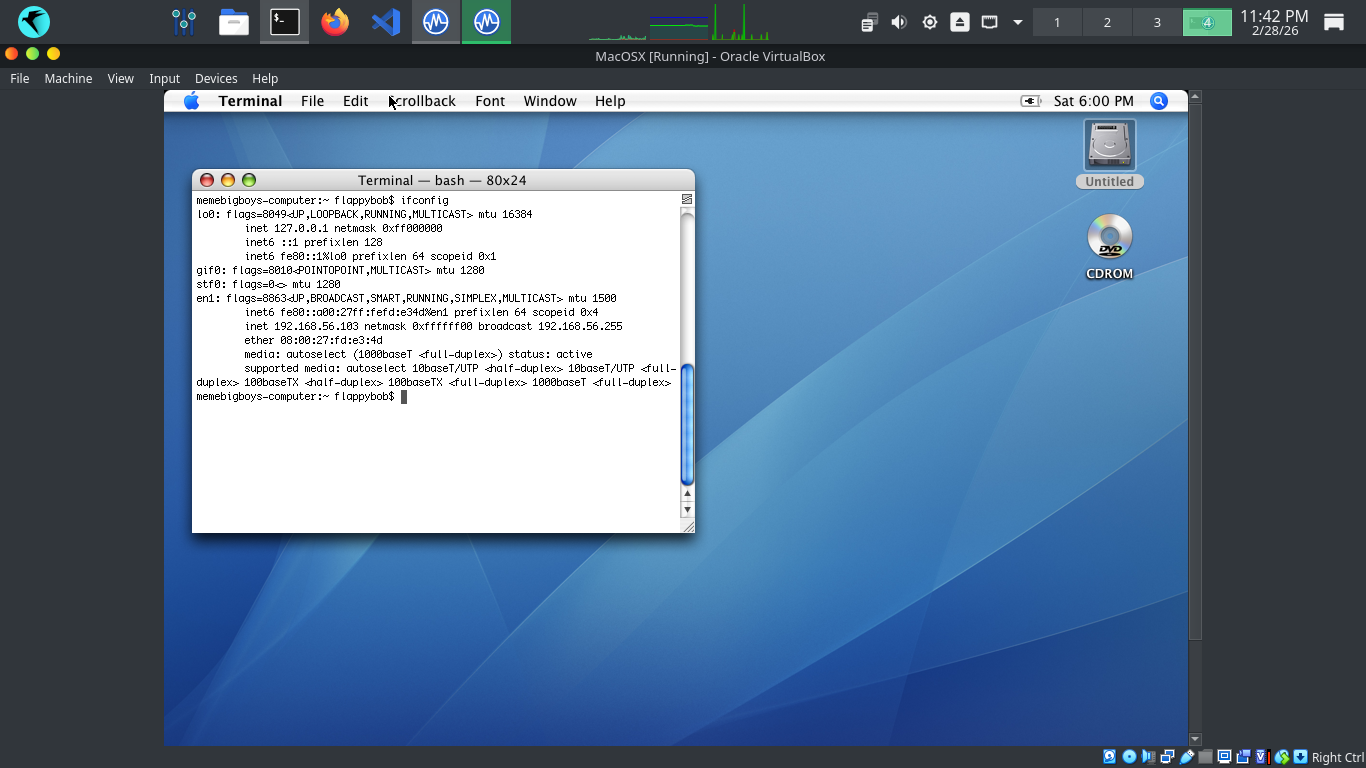The image size is (1366, 768).
Task: Expand hidden system tray icons arrow
Action: tap(1018, 22)
